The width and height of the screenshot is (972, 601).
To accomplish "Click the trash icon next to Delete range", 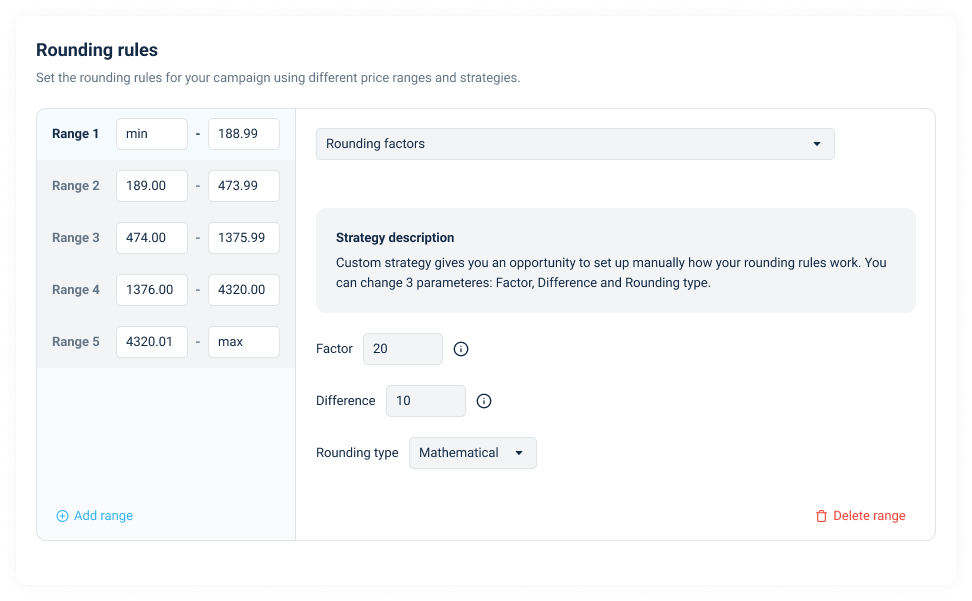I will coord(821,516).
